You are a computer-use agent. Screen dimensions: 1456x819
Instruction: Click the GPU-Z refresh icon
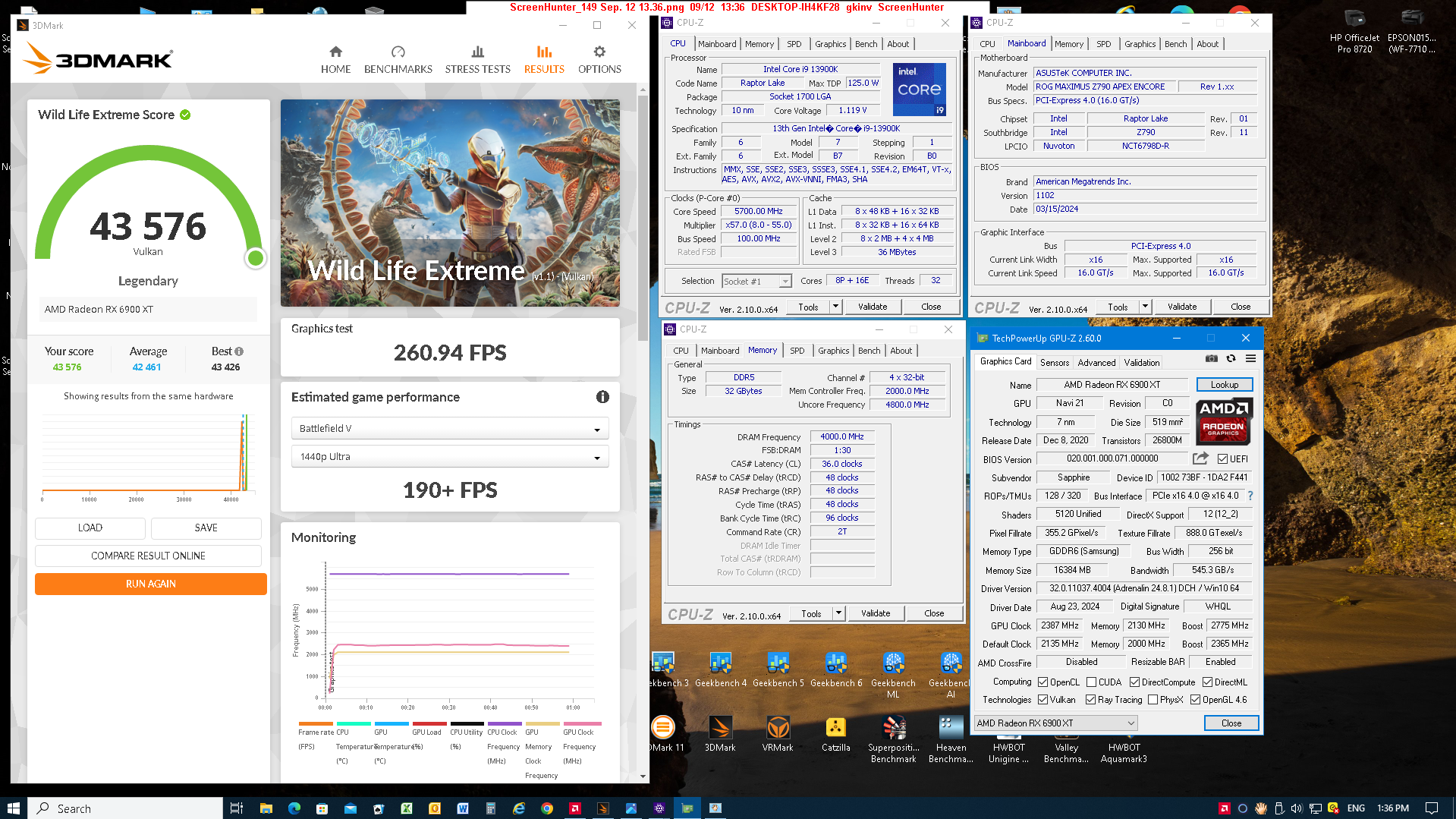click(1231, 359)
